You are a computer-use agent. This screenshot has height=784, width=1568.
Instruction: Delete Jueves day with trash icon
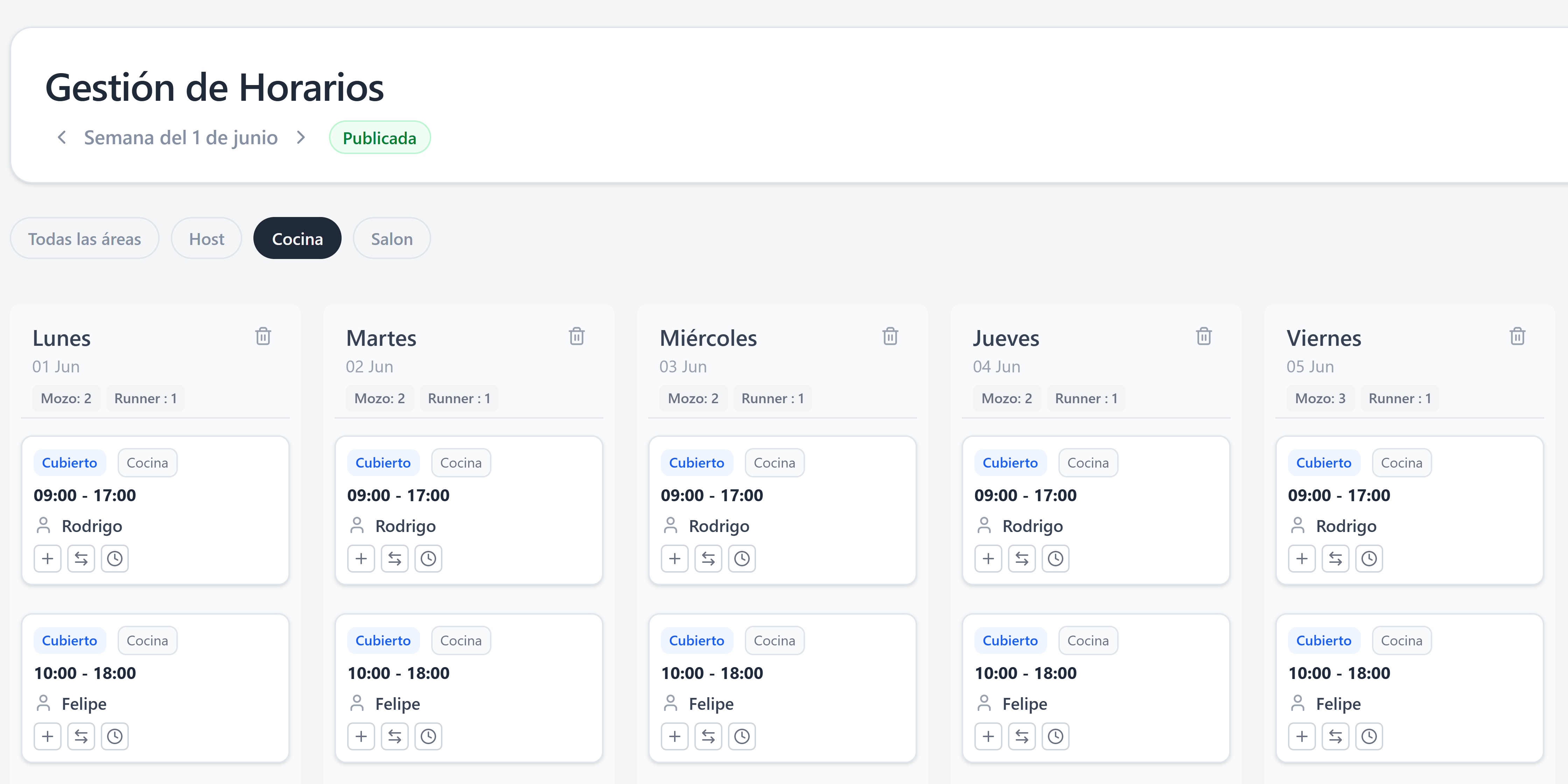tap(1203, 336)
